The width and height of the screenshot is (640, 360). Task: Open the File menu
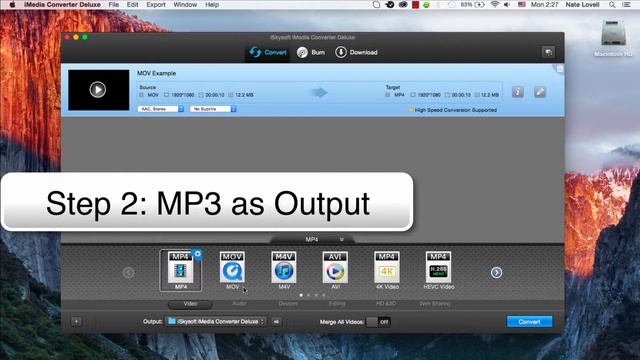114,4
